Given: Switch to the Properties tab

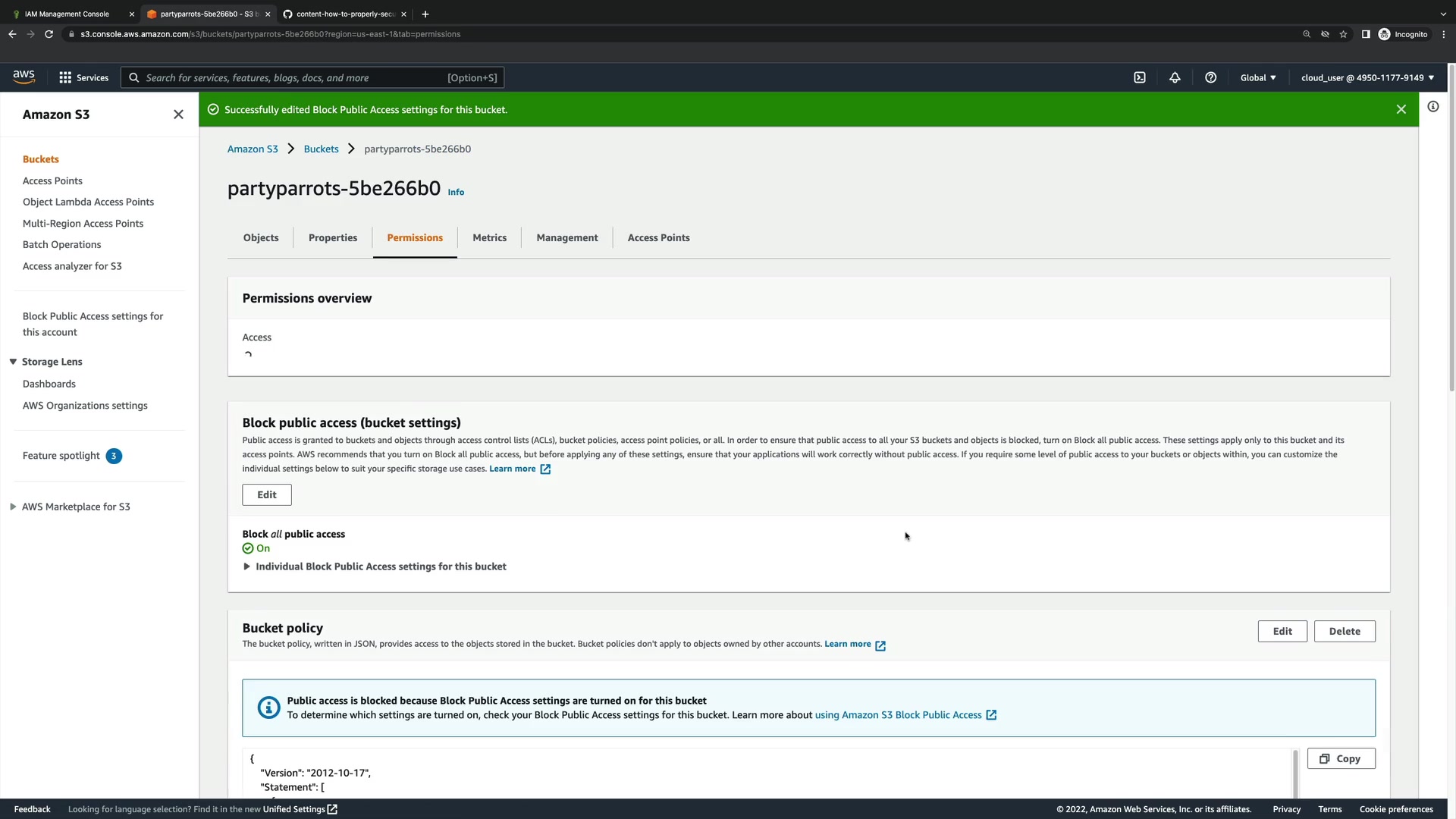Looking at the screenshot, I should [332, 238].
